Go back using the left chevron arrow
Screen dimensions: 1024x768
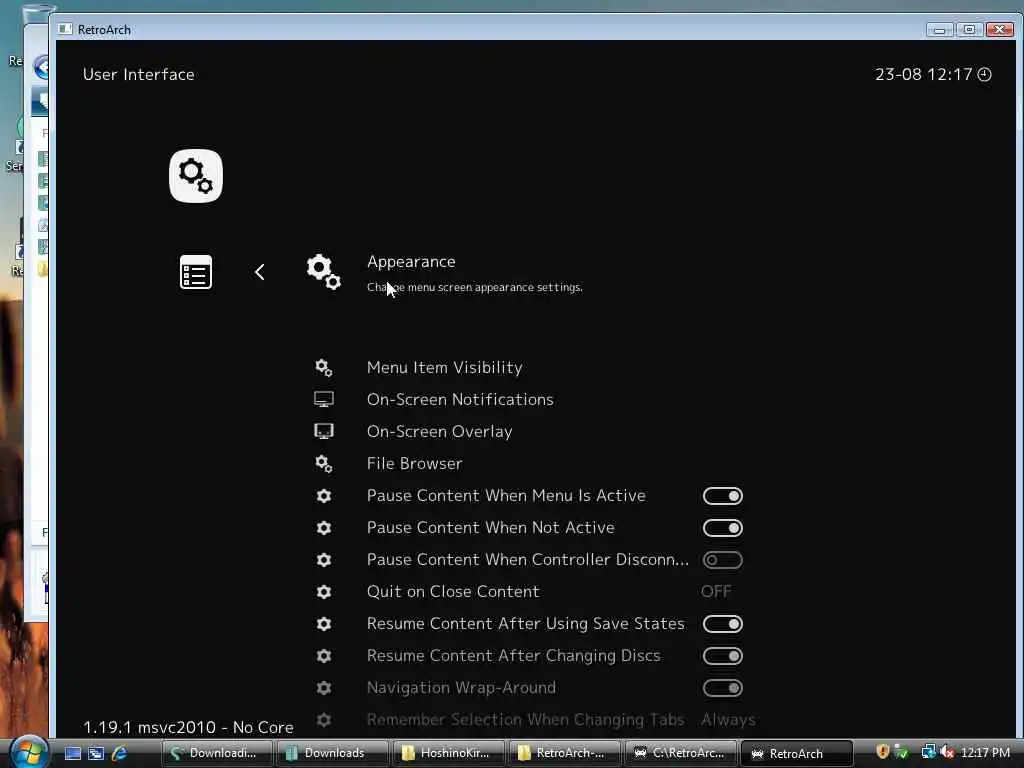260,272
